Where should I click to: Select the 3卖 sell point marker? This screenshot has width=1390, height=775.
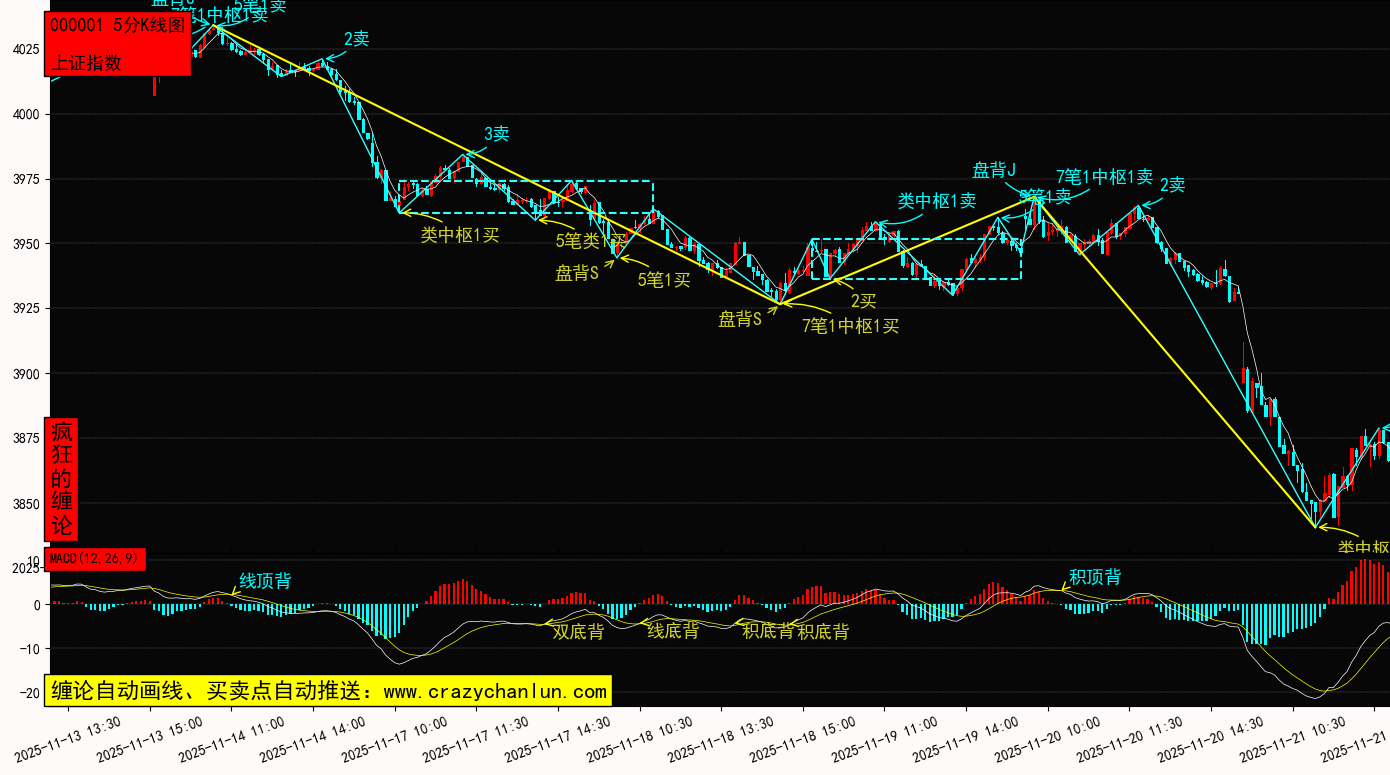tap(497, 134)
